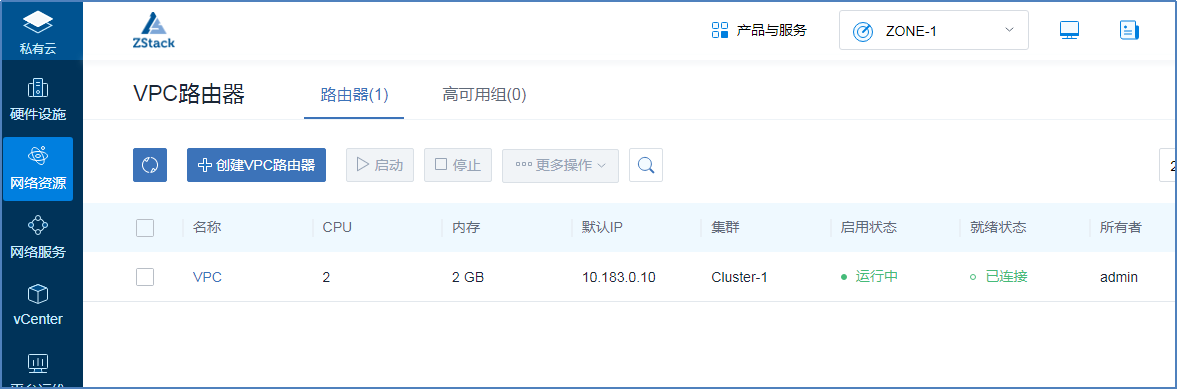Screen dimensions: 1177x389
Task: Expand the ZONE-1 zone selector dropdown
Action: pyautogui.click(x=934, y=31)
